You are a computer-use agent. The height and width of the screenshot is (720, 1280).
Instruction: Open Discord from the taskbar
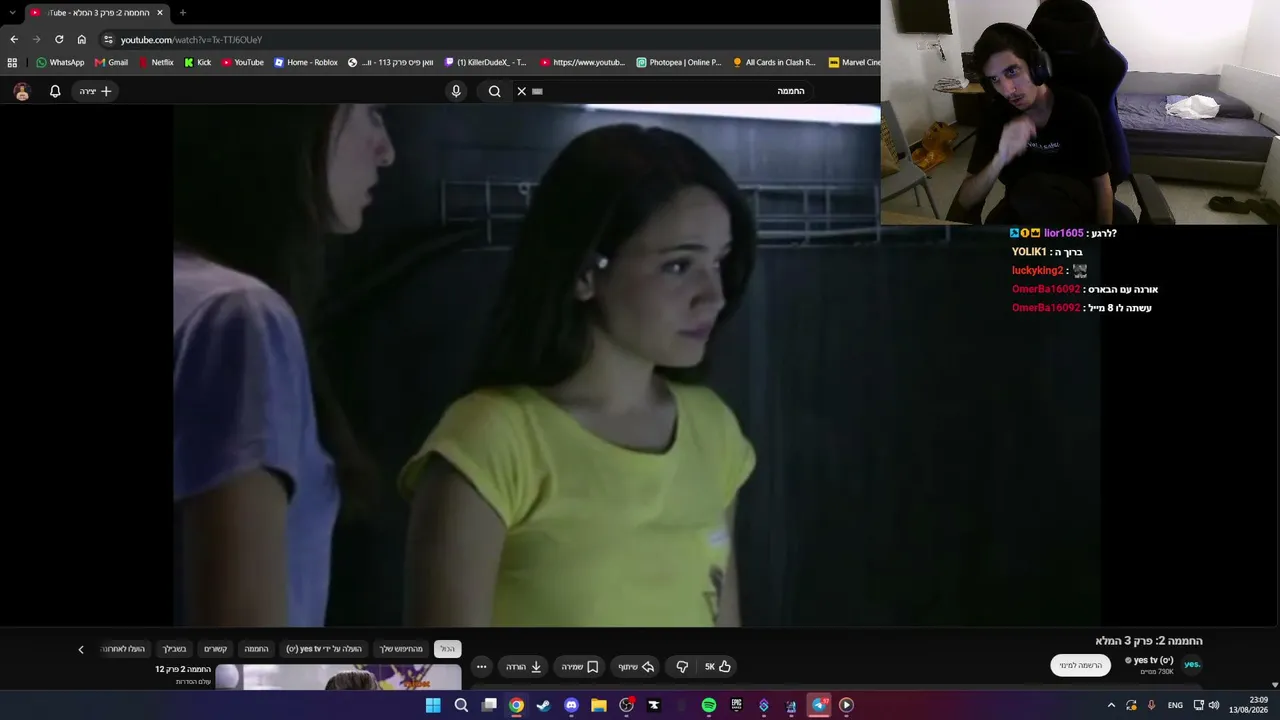click(571, 705)
